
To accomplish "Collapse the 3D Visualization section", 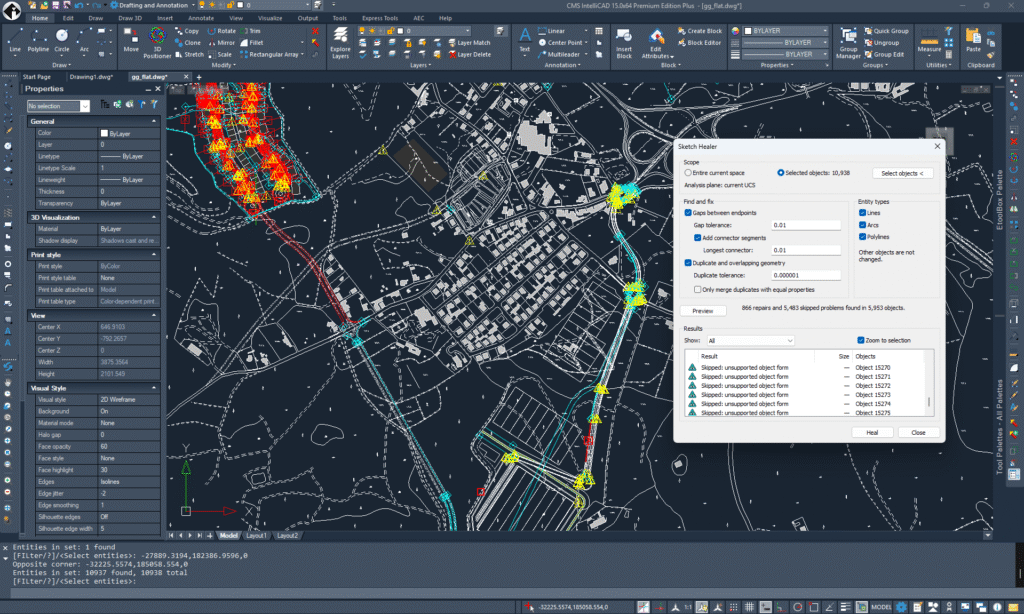I will pos(154,218).
